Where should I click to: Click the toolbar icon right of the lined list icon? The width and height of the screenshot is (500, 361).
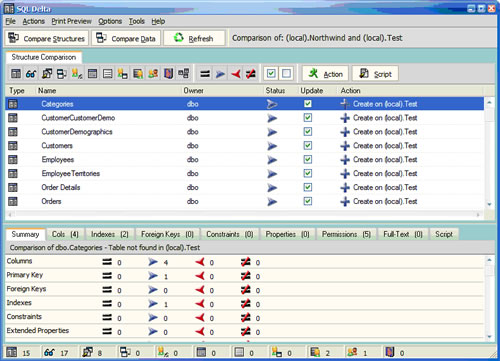click(x=123, y=74)
